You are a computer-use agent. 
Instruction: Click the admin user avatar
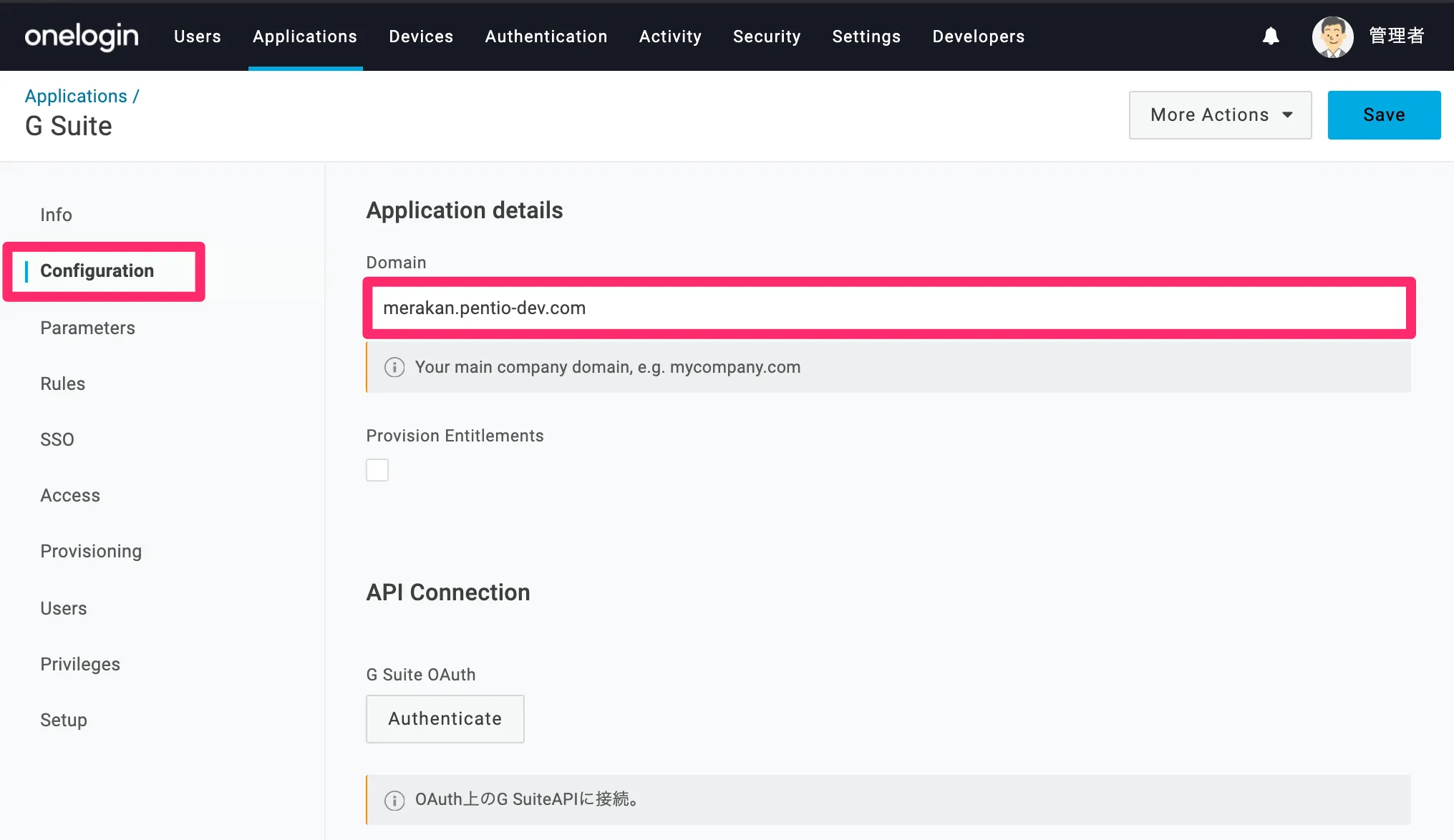click(1332, 36)
